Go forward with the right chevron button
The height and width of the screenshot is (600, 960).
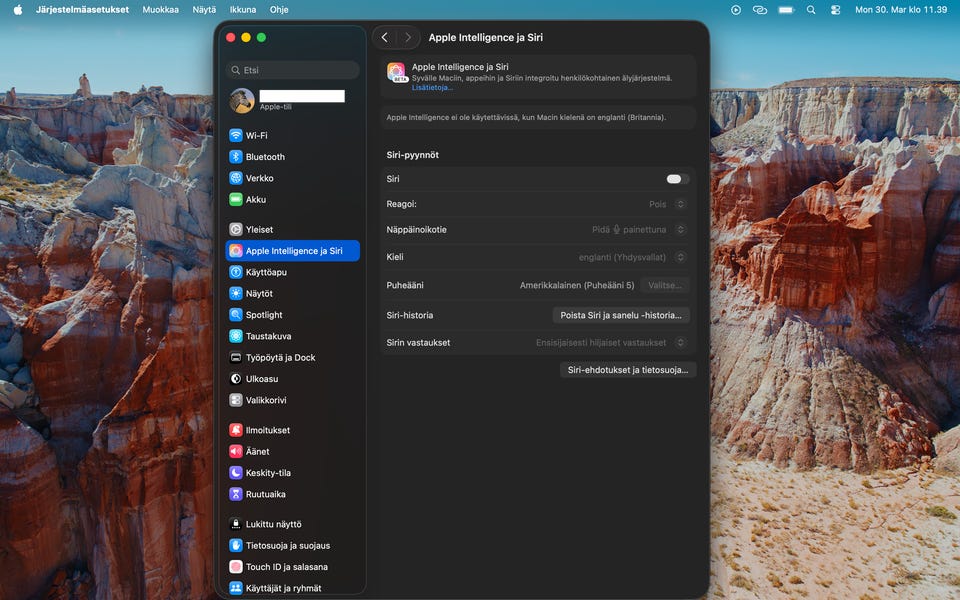tap(408, 37)
